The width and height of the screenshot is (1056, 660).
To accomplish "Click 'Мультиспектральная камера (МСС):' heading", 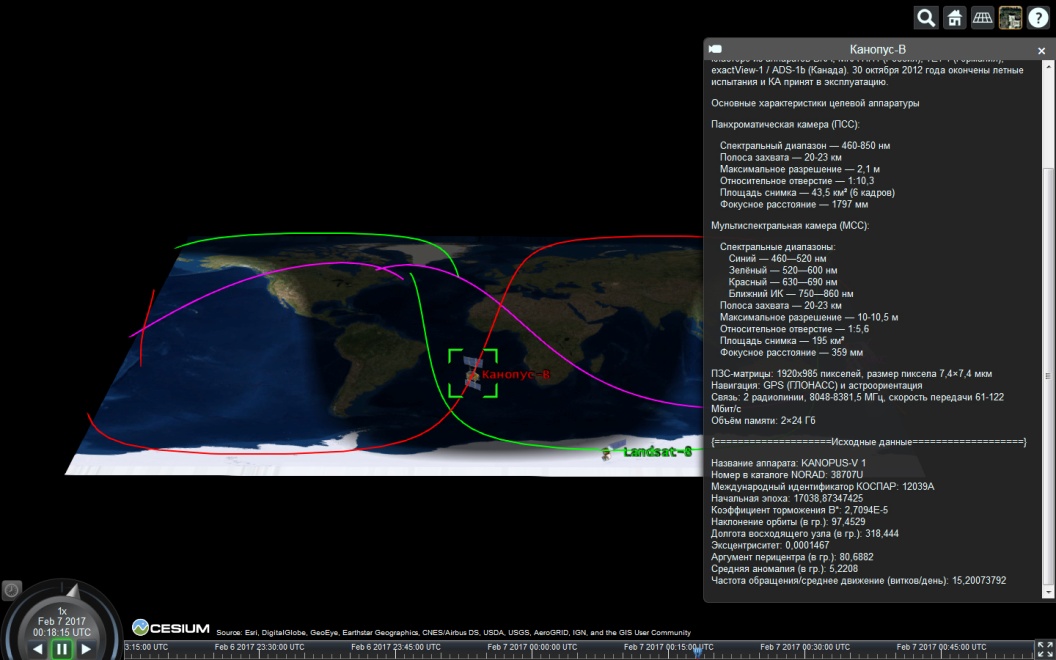I will click(790, 226).
